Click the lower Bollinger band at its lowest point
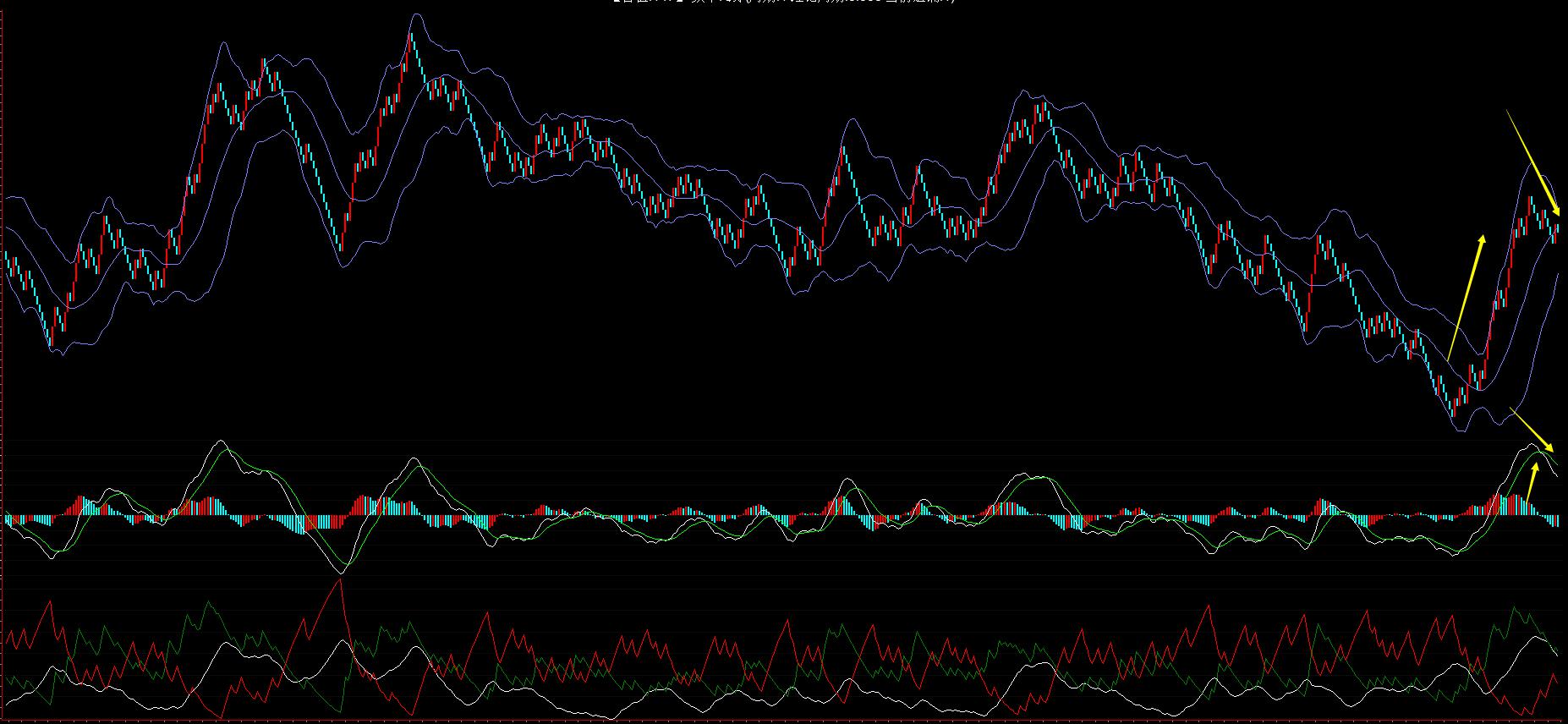This screenshot has height=724, width=1568. click(1461, 431)
